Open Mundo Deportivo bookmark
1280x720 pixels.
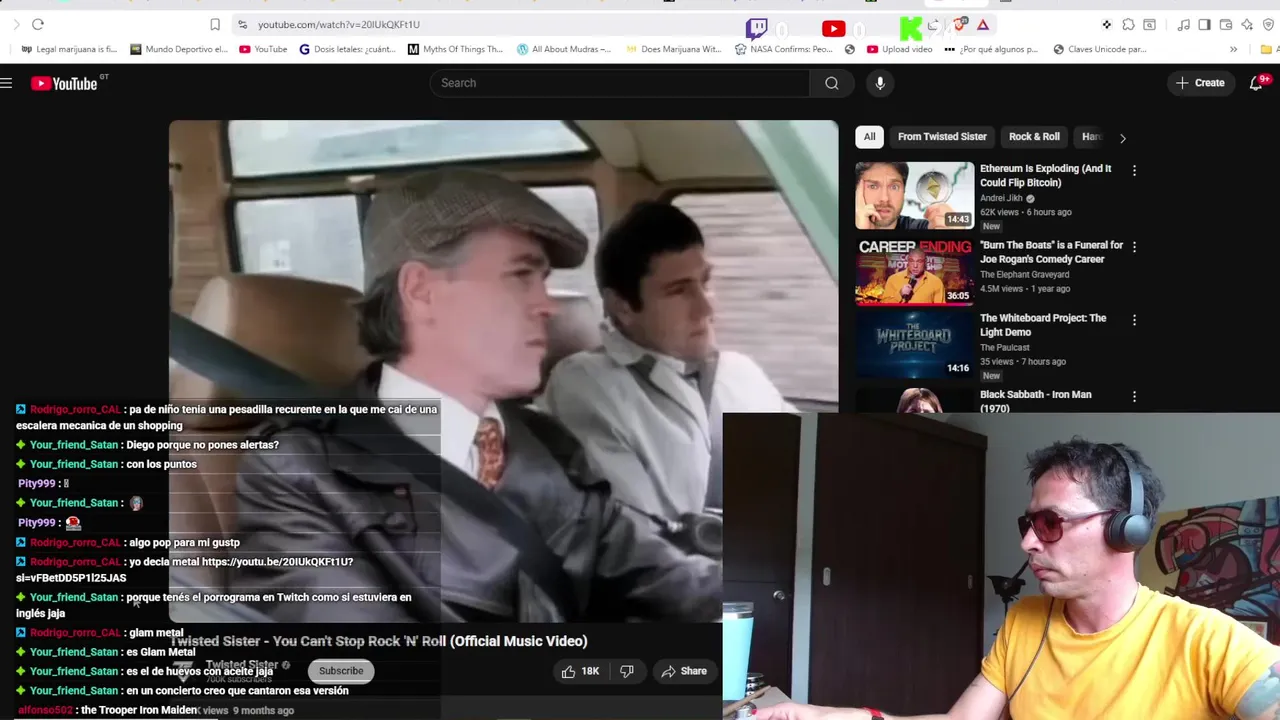point(179,49)
